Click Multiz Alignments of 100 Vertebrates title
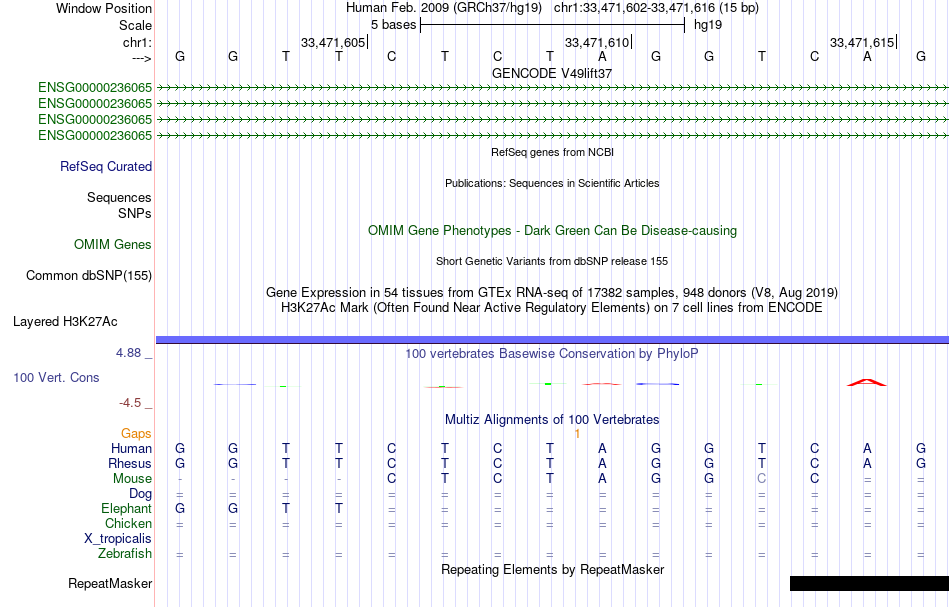Image resolution: width=950 pixels, height=607 pixels. tap(552, 419)
